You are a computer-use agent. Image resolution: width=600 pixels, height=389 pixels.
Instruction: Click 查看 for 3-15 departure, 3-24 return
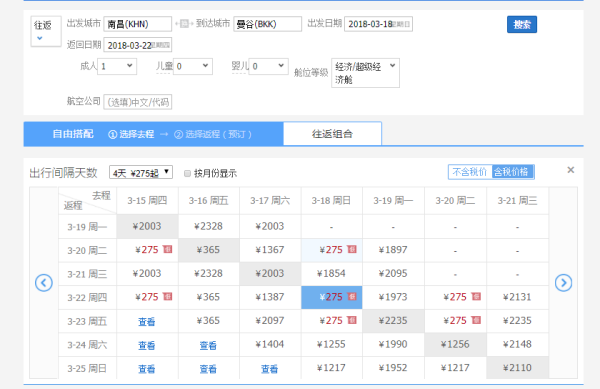(147, 345)
